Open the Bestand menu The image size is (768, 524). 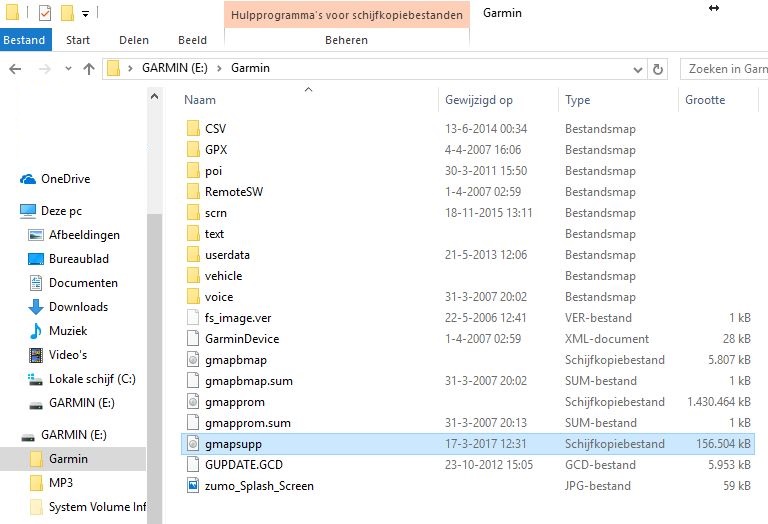tap(24, 40)
